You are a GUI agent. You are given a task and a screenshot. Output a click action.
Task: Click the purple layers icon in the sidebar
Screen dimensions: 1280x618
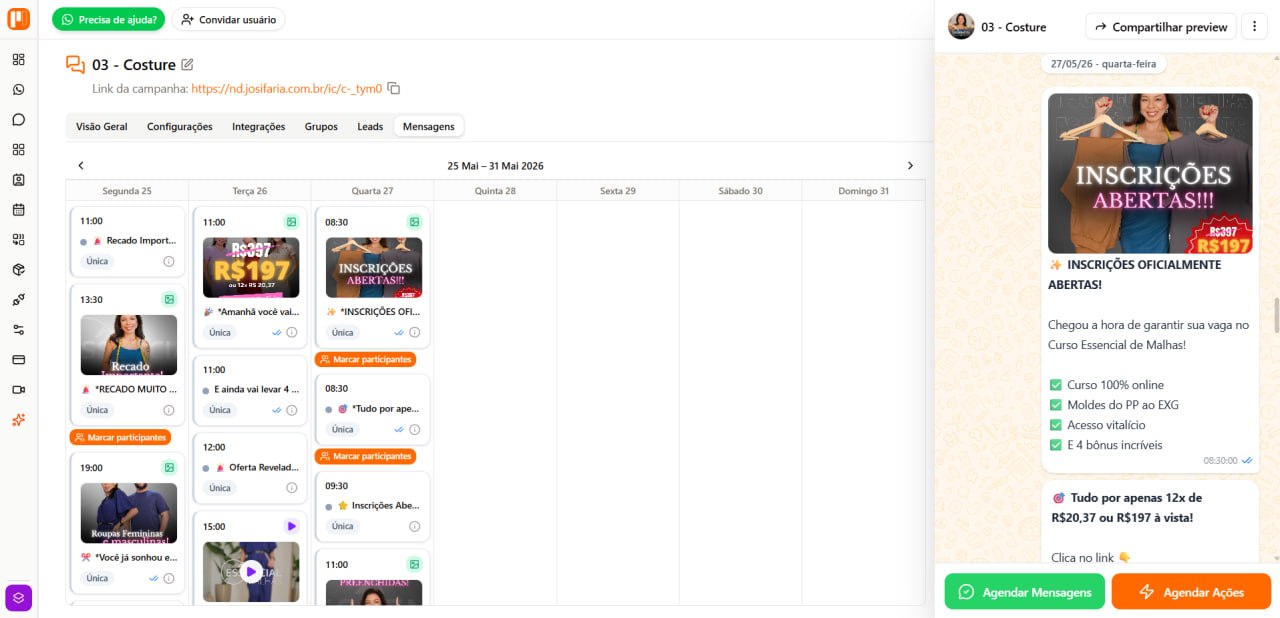pyautogui.click(x=19, y=598)
